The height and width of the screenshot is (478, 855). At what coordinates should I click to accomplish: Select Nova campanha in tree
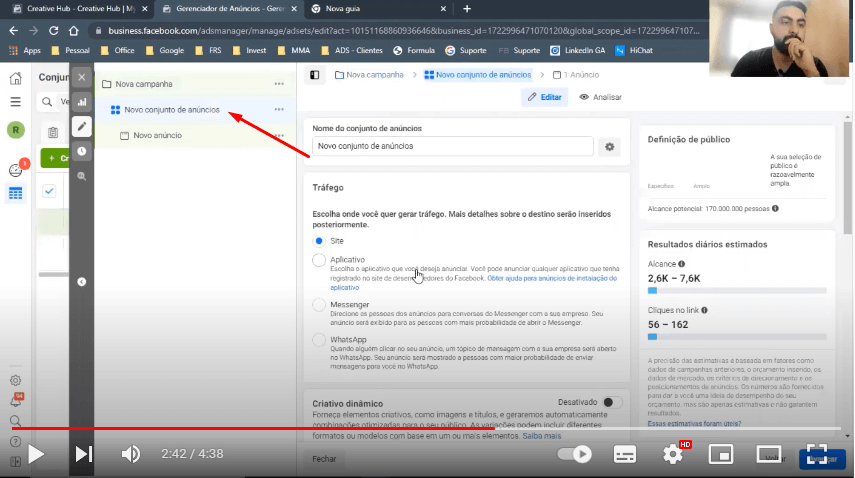(144, 84)
